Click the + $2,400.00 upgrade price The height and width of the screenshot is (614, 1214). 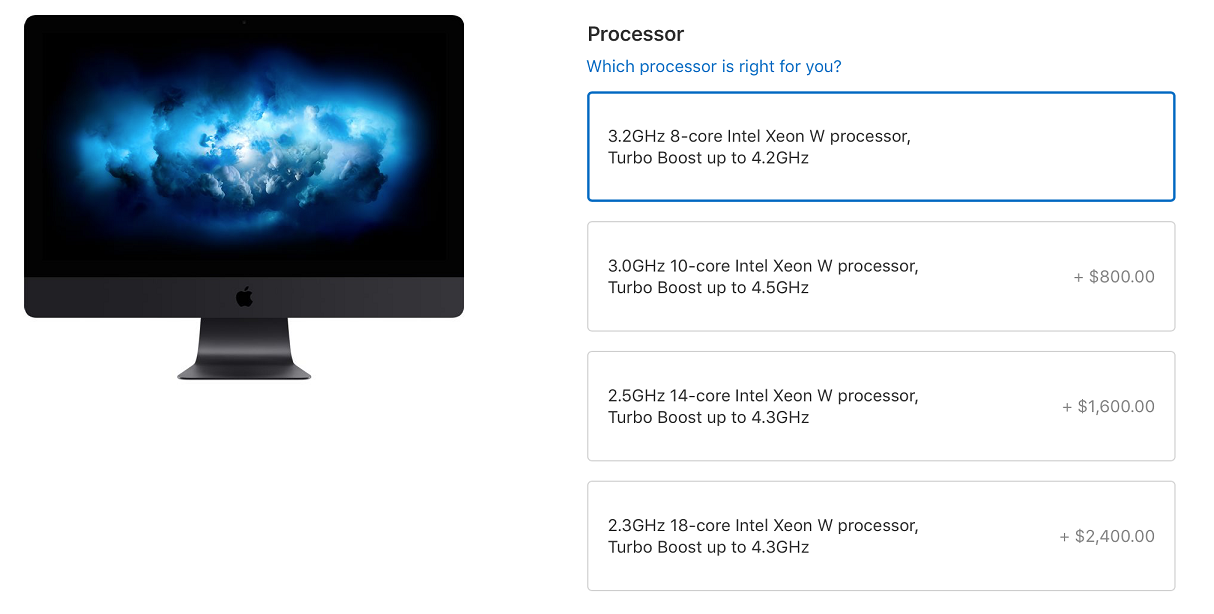pyautogui.click(x=1107, y=537)
